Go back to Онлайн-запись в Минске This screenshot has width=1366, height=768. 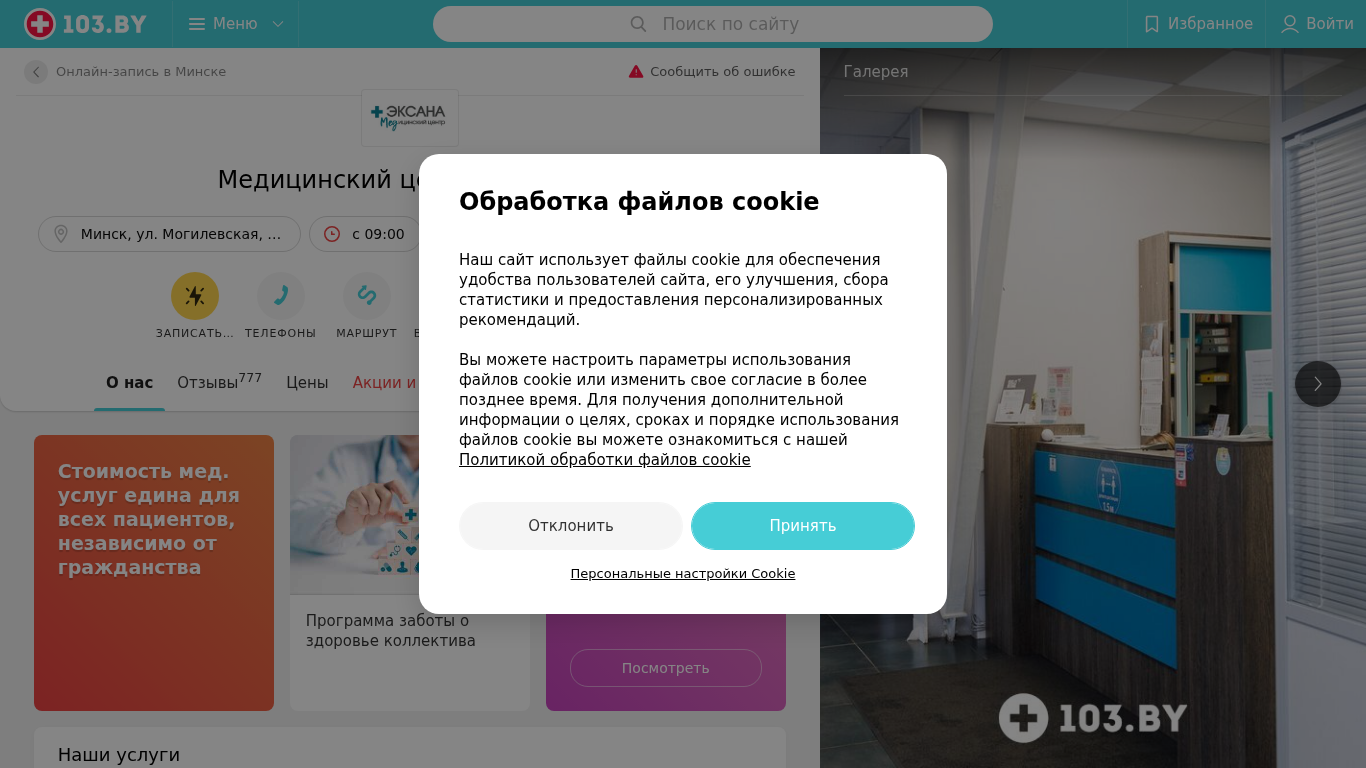point(126,72)
